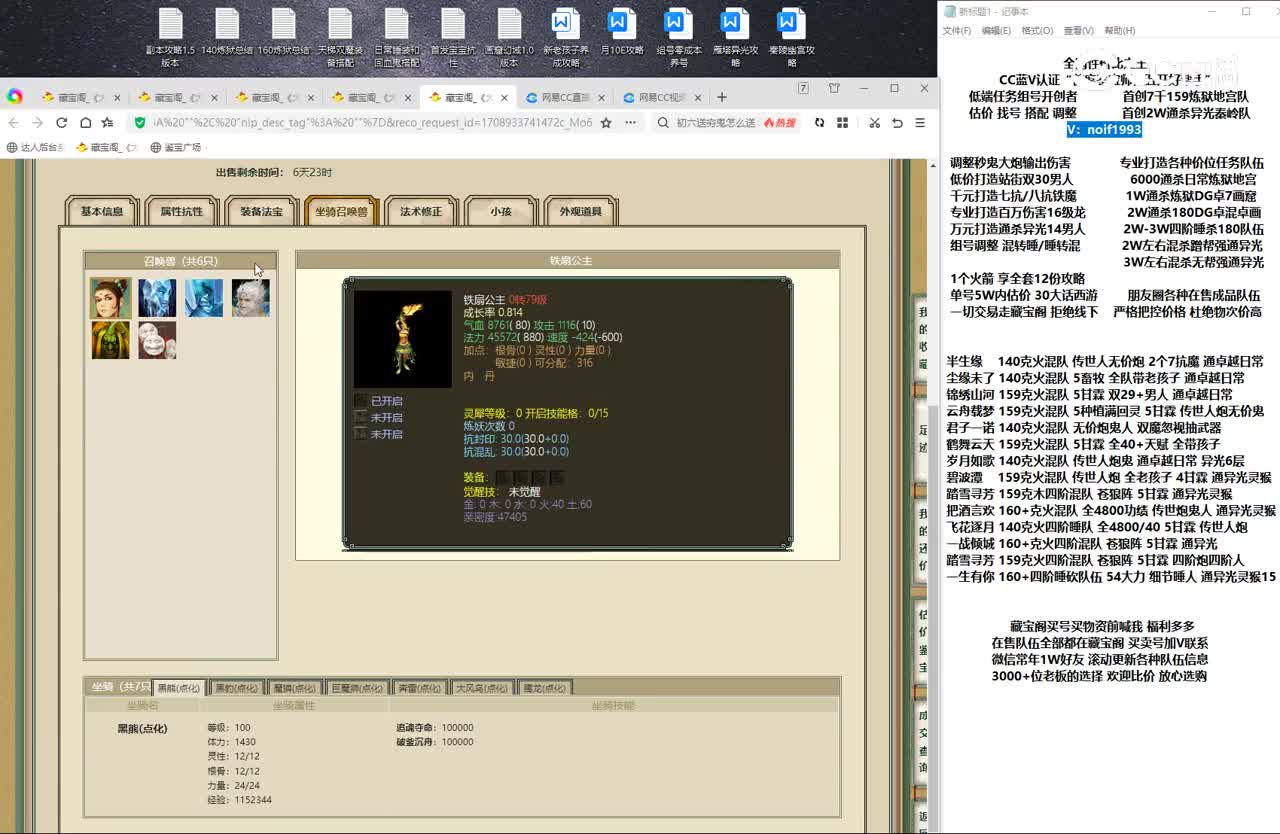Open Notepad 编辑(E) menu
1280x834 pixels.
(x=996, y=31)
